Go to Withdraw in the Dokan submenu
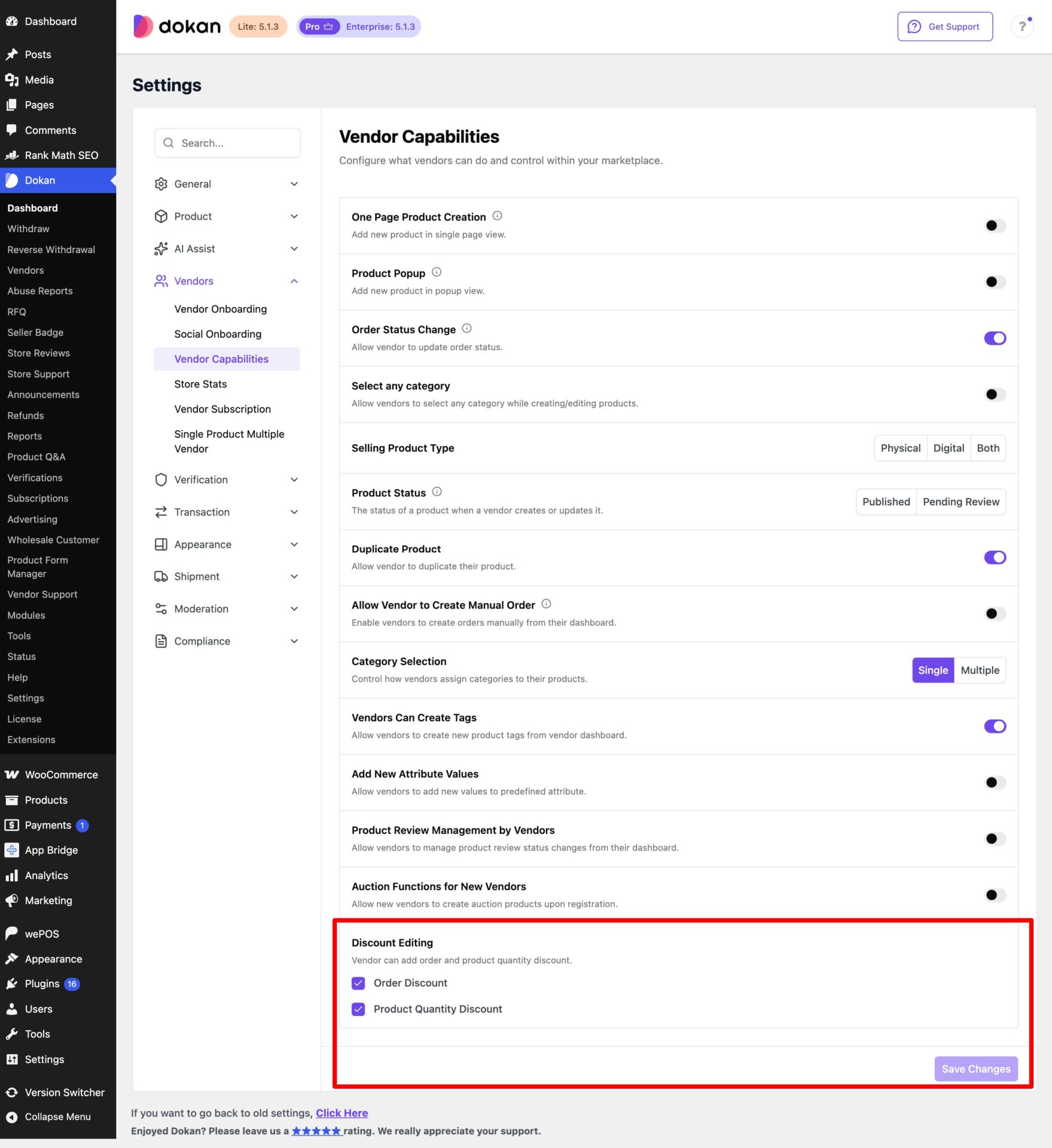The image size is (1052, 1148). (28, 228)
